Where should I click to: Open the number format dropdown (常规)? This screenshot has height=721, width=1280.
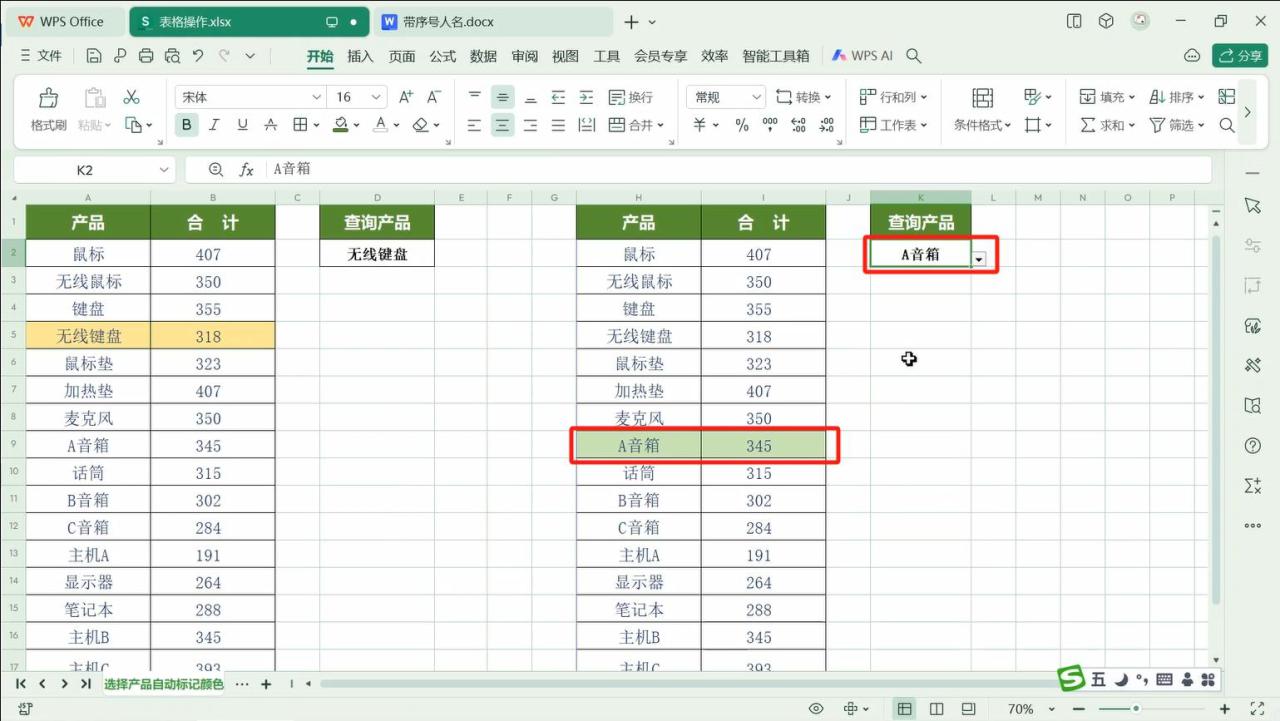757,97
